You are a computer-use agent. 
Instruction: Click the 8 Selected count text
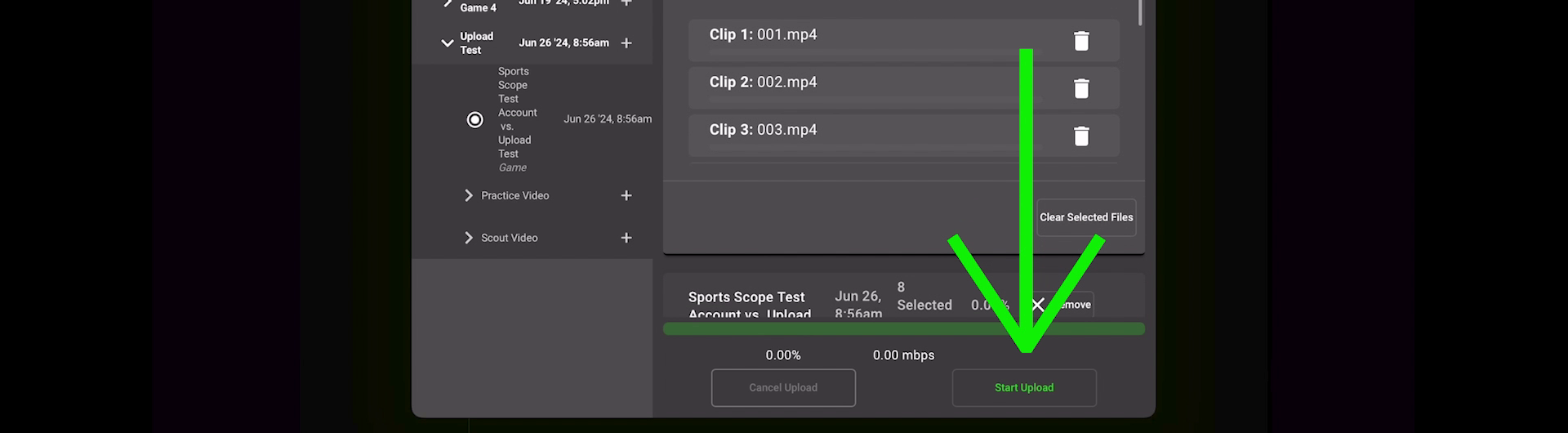click(924, 297)
